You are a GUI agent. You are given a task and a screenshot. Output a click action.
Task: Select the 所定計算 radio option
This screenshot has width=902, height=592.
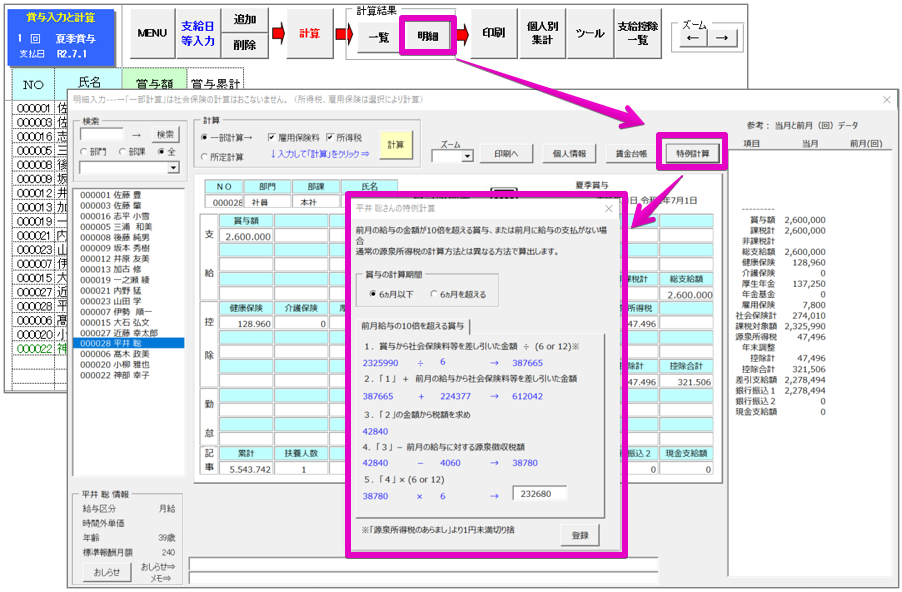(222, 156)
